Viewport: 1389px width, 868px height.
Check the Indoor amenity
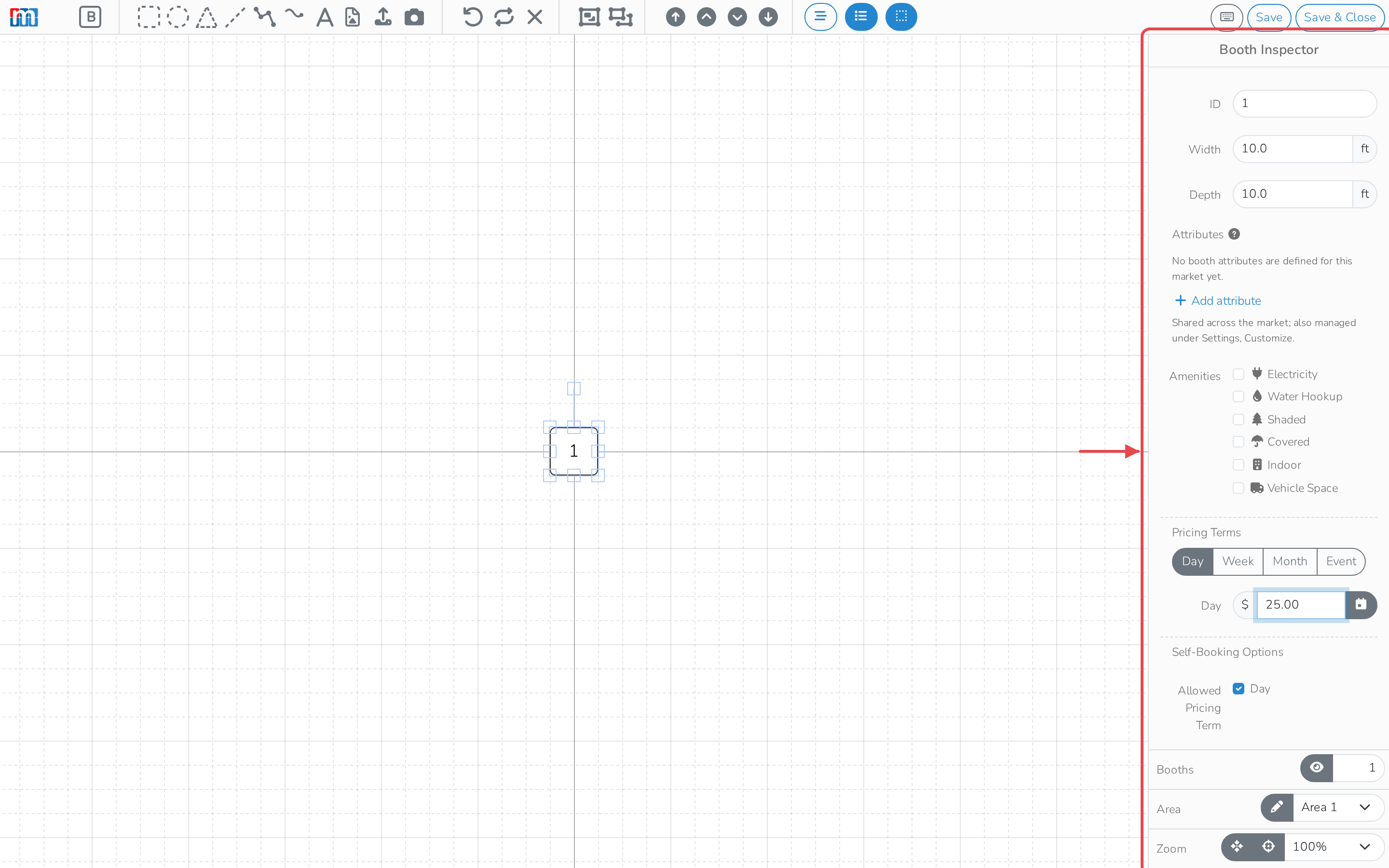tap(1239, 465)
